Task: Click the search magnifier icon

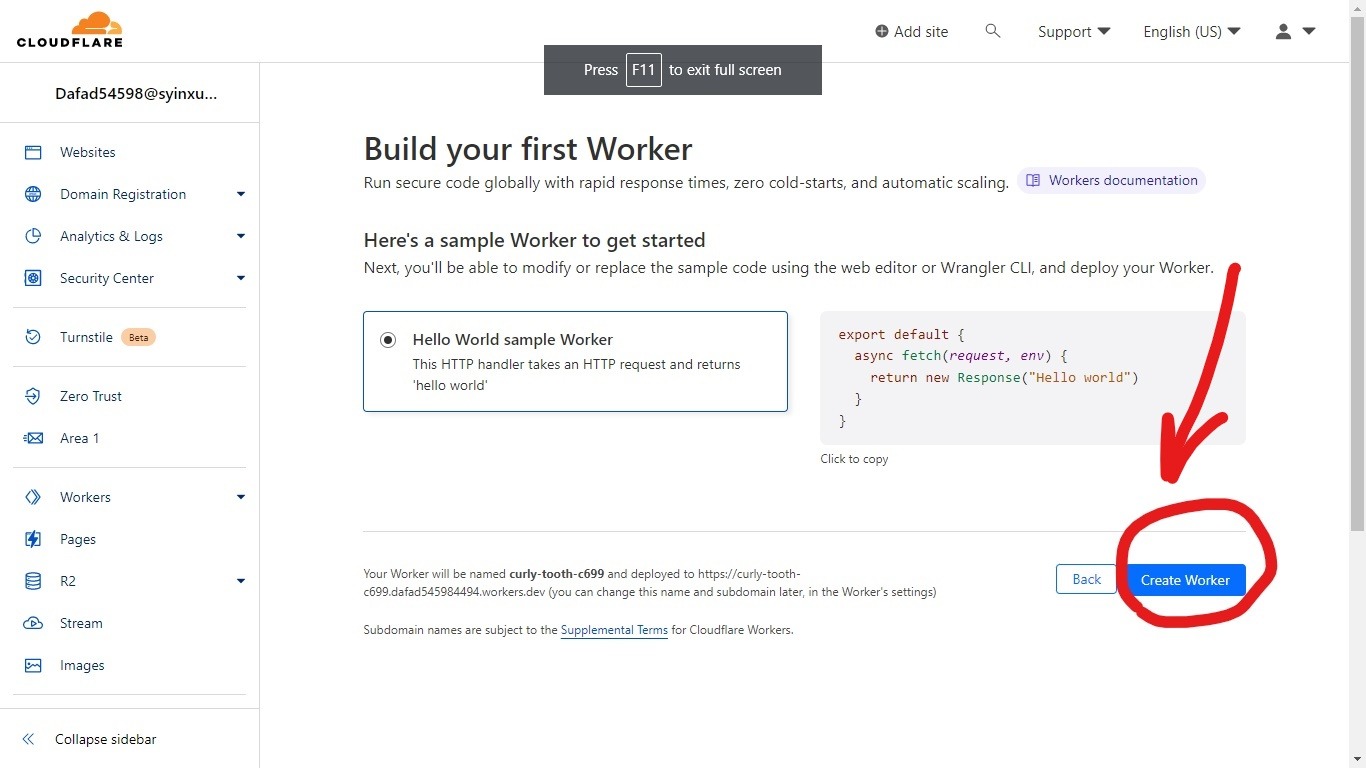Action: (x=992, y=31)
